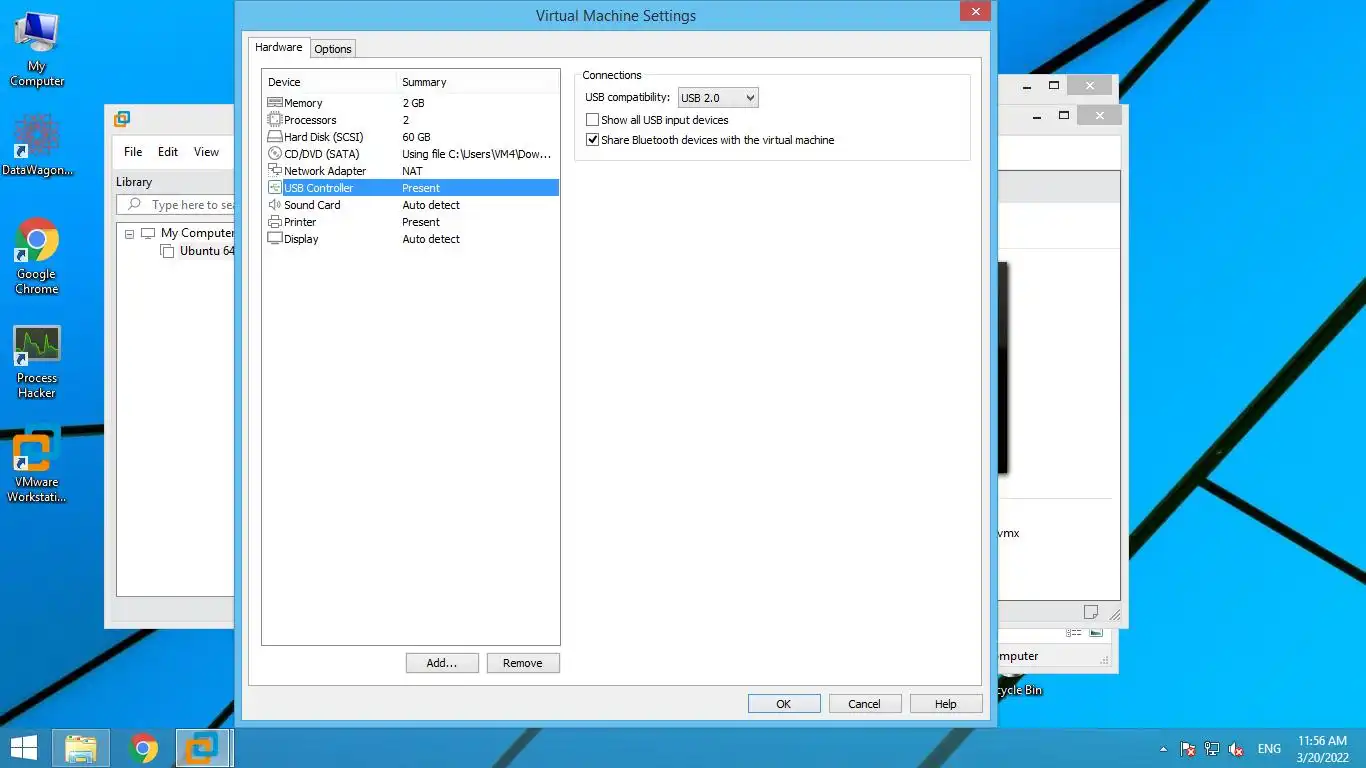Open Google Chrome desktop shortcut
Viewport: 1366px width, 768px height.
coord(37,257)
